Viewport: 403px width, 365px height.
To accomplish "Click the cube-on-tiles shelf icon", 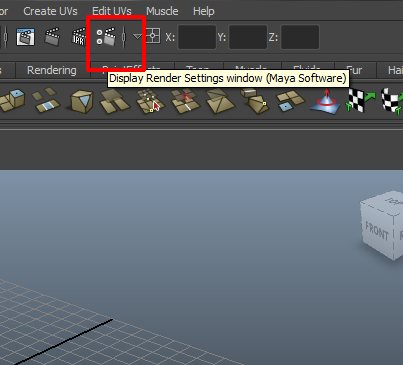I will (12, 100).
